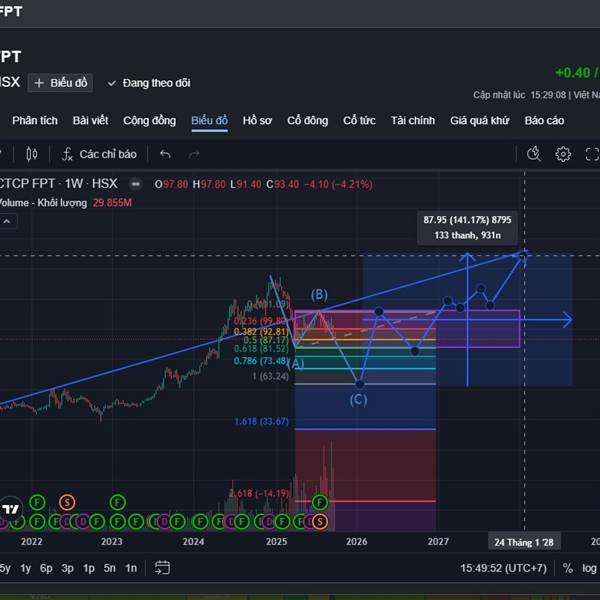Screen dimensions: 600x600
Task: Open the quick search lightning icon
Action: pos(533,154)
